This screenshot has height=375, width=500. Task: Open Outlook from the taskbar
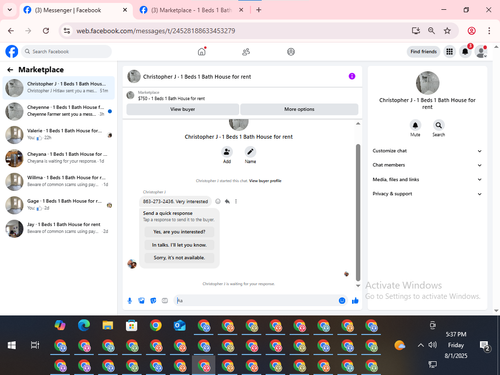180,325
